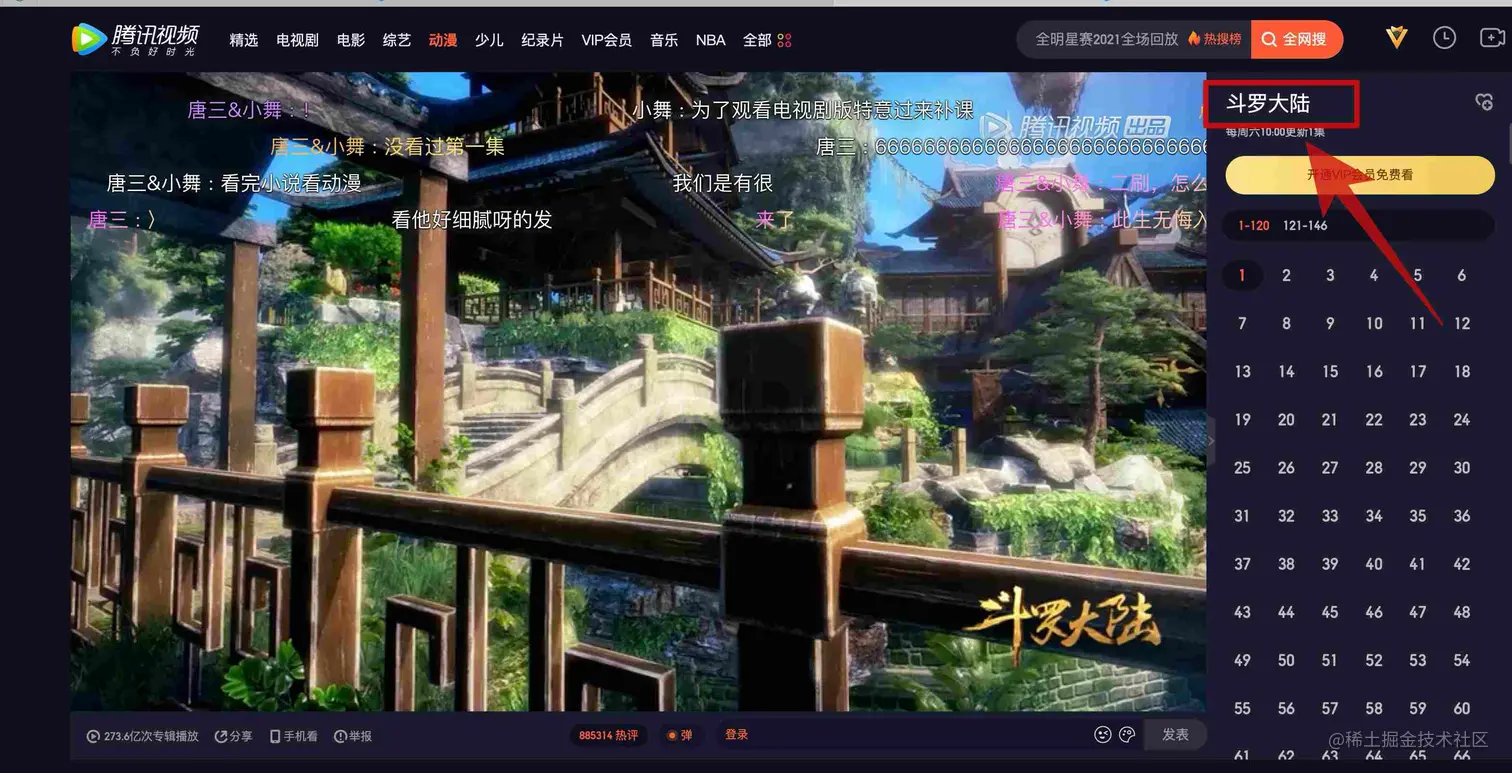Select episode 12 in episode grid

[1462, 323]
